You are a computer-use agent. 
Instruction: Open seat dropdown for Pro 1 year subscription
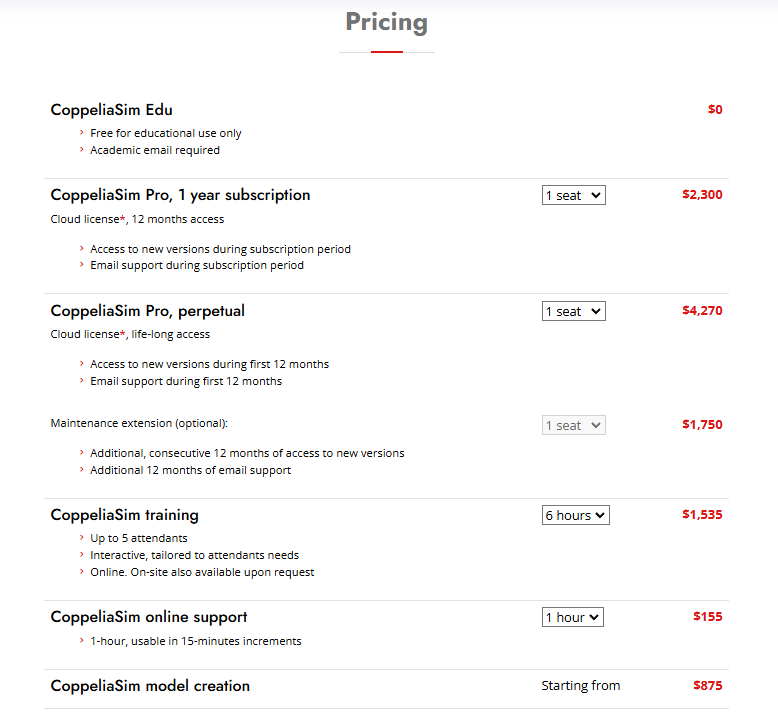click(573, 195)
